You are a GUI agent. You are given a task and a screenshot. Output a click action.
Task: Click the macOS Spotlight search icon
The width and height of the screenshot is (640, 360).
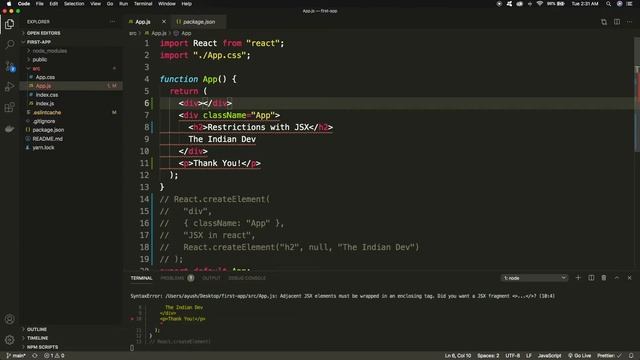[x=608, y=4]
